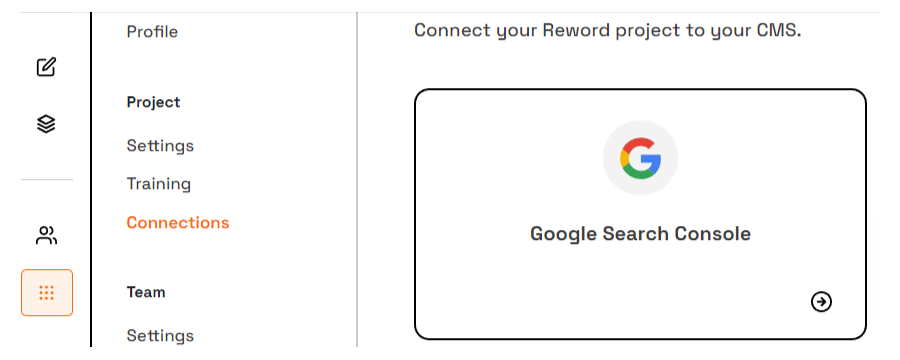Open Settings under the Project section
The width and height of the screenshot is (900, 360).
coord(160,146)
